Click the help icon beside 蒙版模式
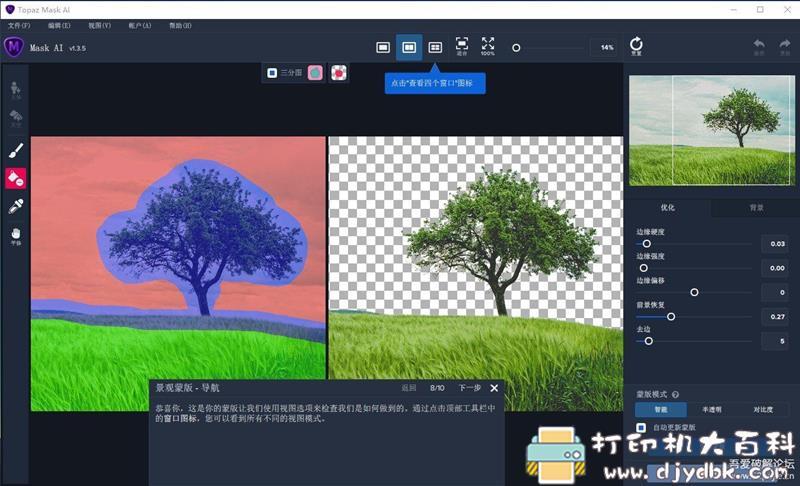The height and width of the screenshot is (486, 800). pyautogui.click(x=675, y=395)
